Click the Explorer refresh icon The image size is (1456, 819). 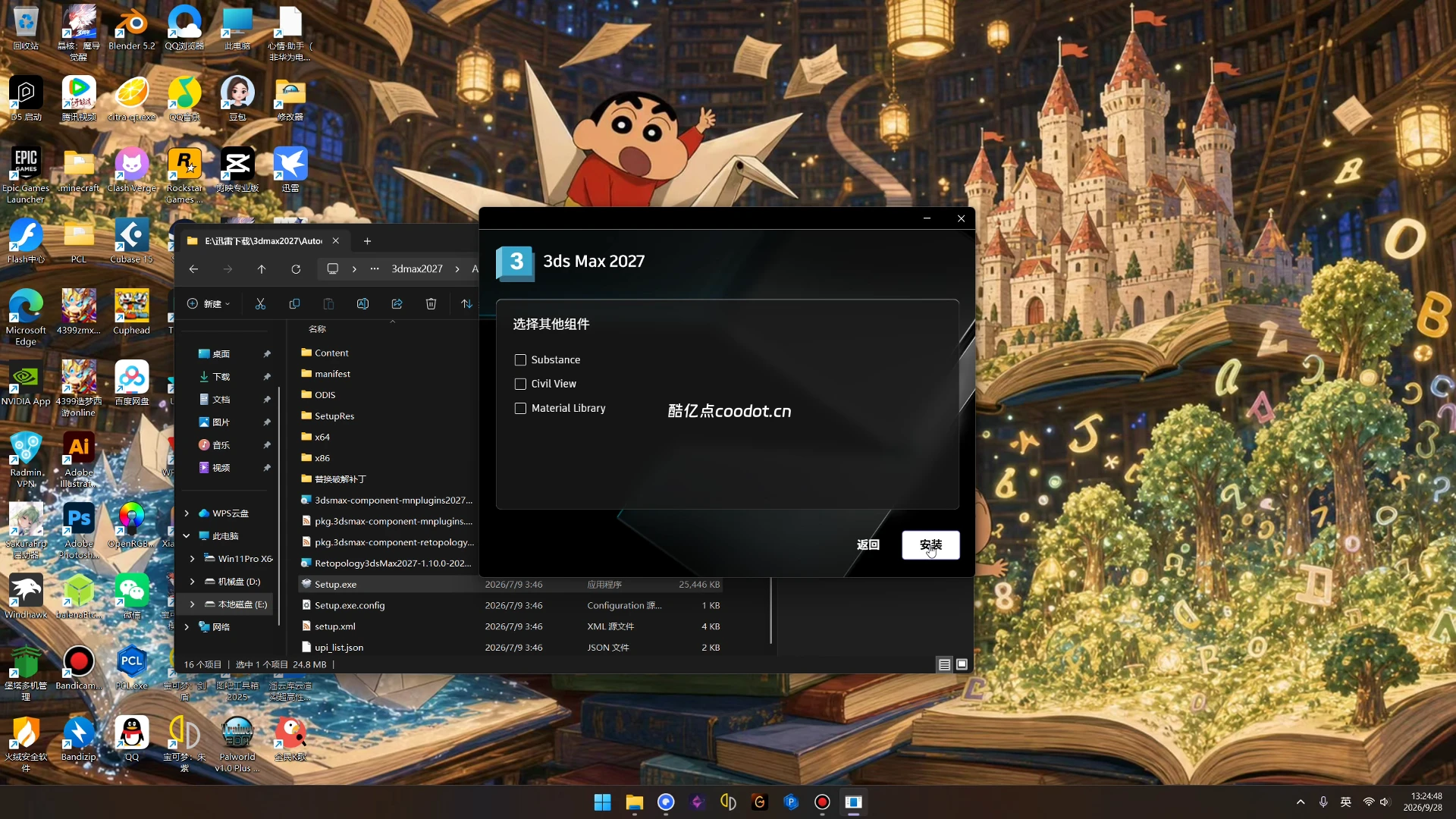pyautogui.click(x=296, y=269)
